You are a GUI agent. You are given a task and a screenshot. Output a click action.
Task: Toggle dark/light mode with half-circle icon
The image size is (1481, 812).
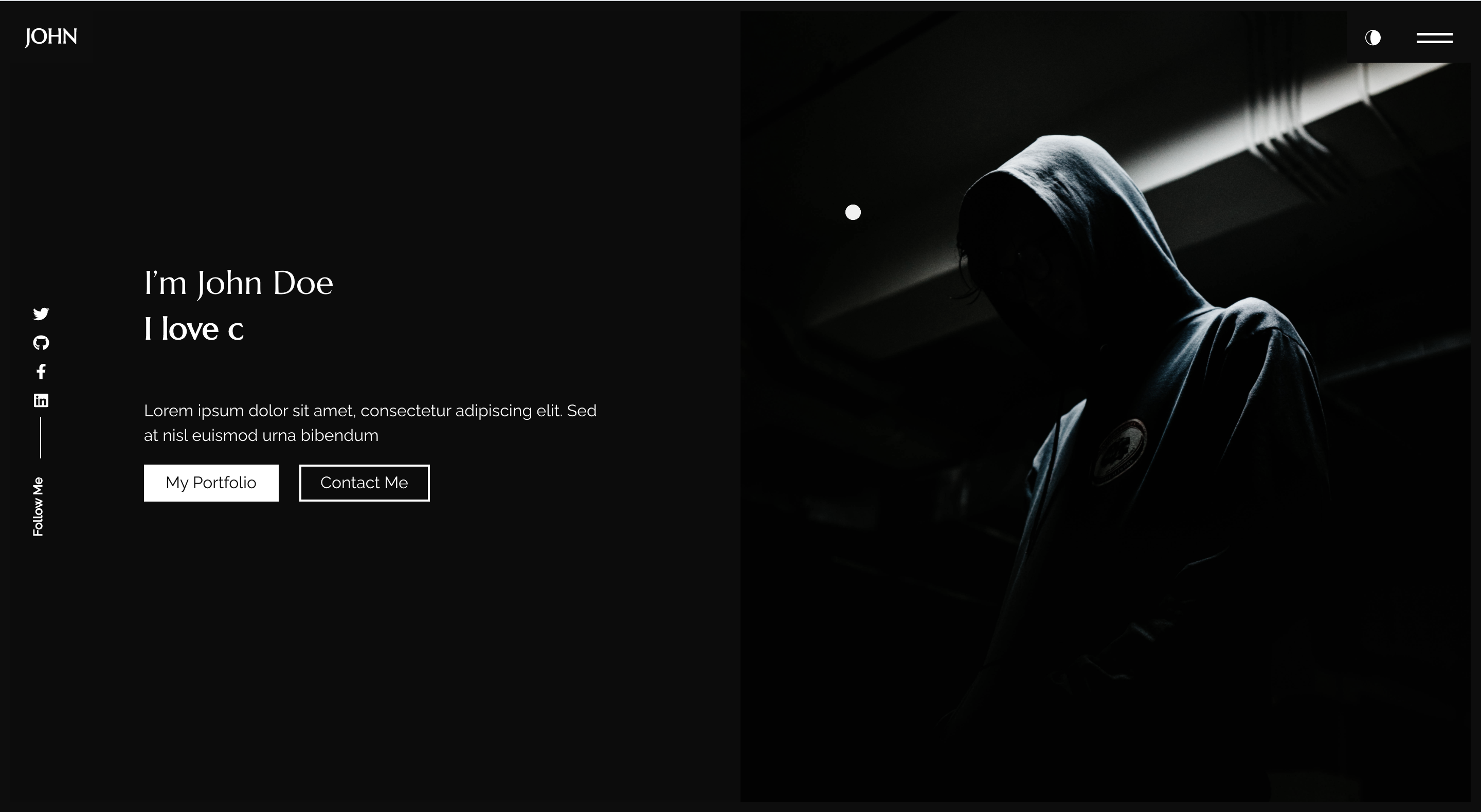coord(1373,37)
